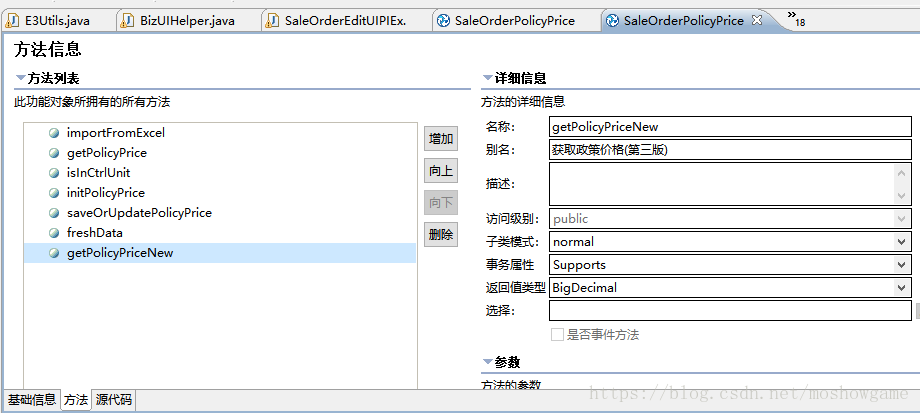The width and height of the screenshot is (920, 413).
Task: Open the 访问级别 public dropdown
Action: tap(902, 219)
